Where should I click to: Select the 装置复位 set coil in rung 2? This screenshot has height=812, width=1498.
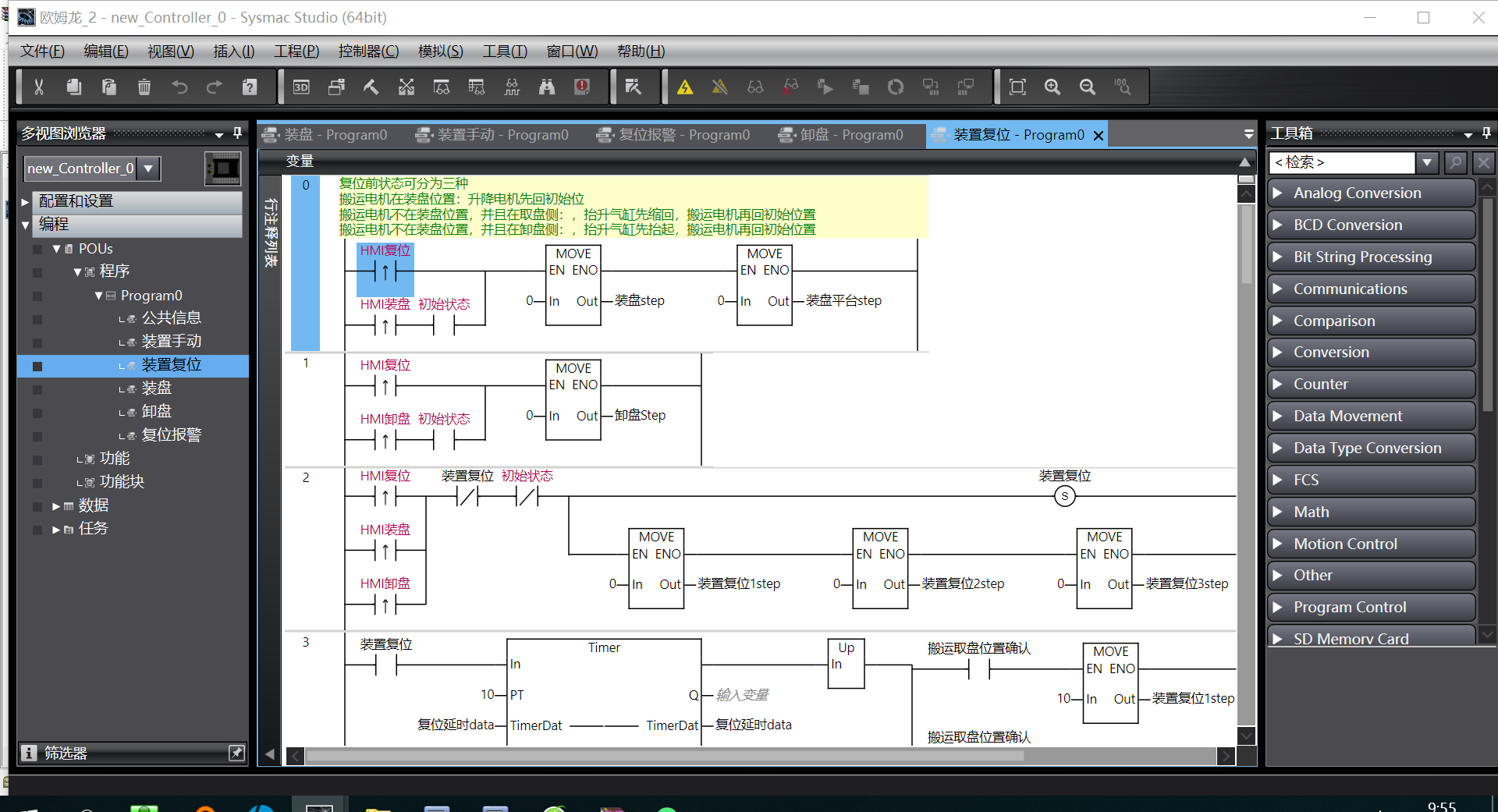coord(1064,495)
